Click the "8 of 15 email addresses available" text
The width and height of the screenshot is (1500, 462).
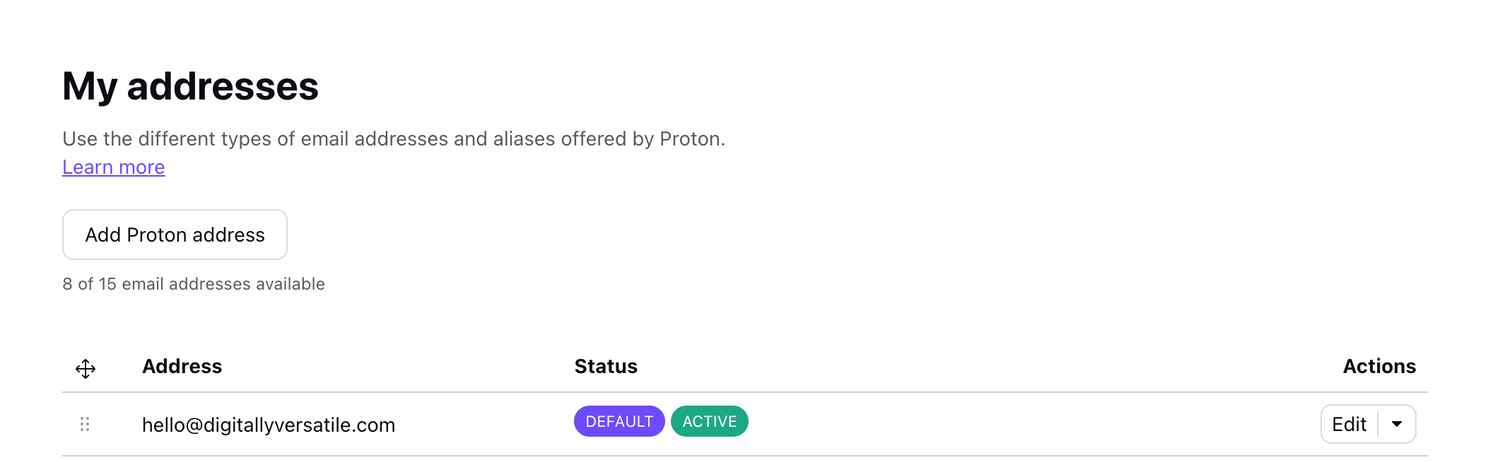point(193,284)
